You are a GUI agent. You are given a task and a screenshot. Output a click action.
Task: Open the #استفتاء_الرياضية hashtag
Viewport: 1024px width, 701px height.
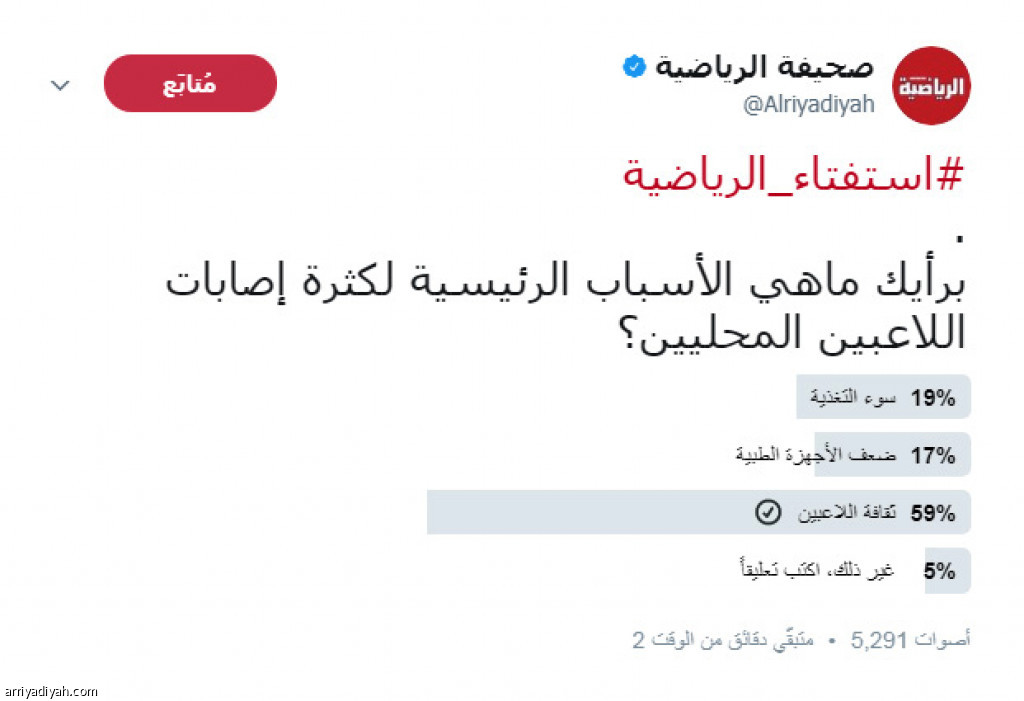(x=792, y=174)
